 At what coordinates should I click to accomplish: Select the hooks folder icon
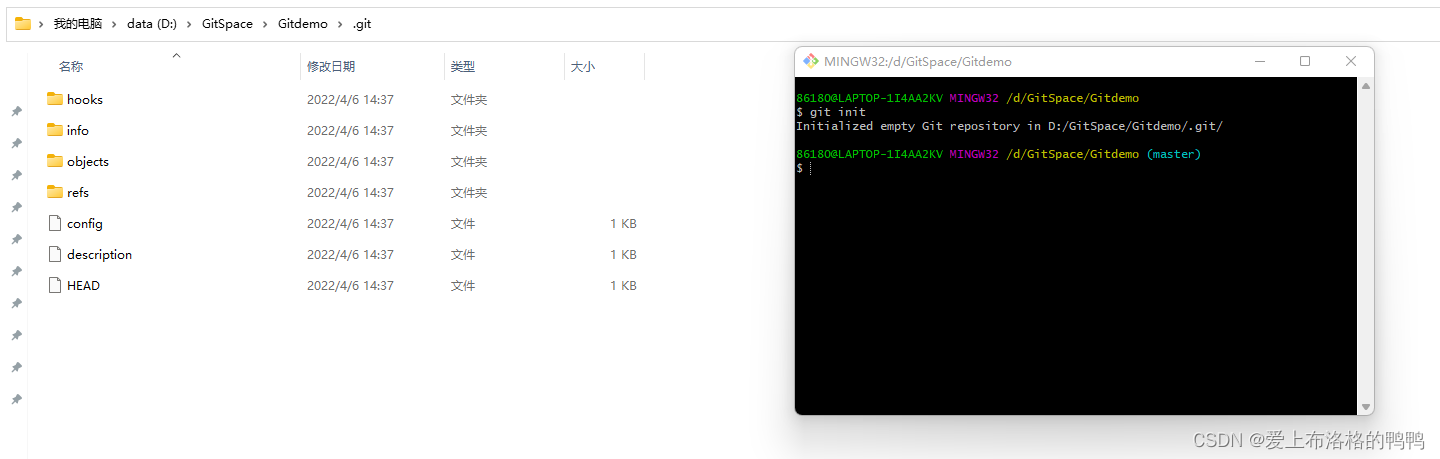pyautogui.click(x=55, y=99)
